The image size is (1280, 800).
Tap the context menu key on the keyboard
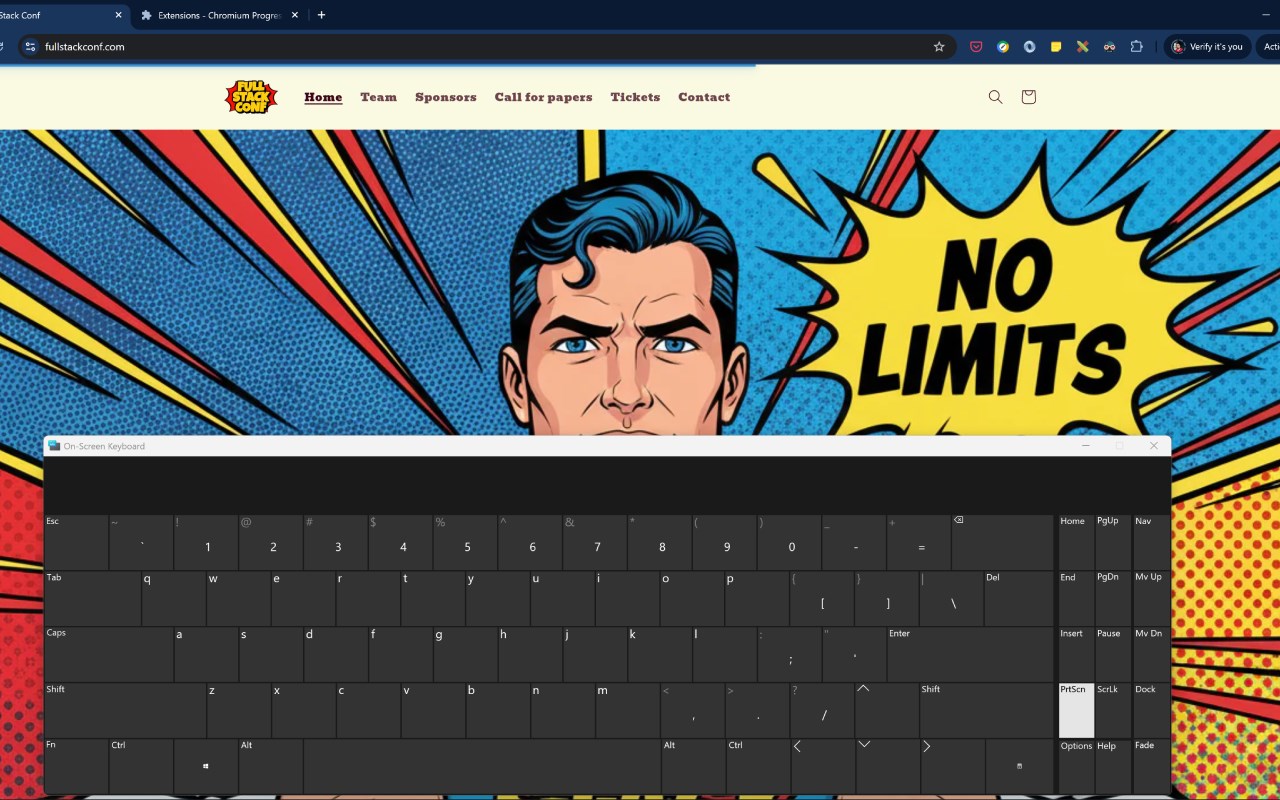click(1019, 766)
